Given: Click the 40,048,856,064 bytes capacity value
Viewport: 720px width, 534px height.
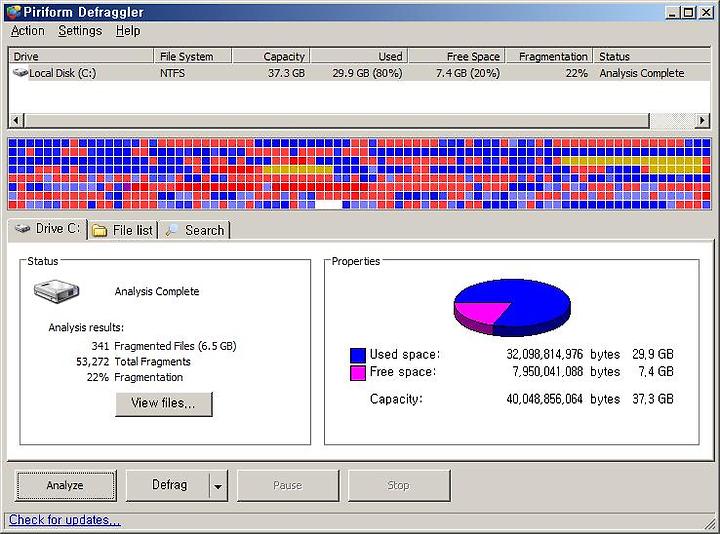Looking at the screenshot, I should (x=563, y=399).
